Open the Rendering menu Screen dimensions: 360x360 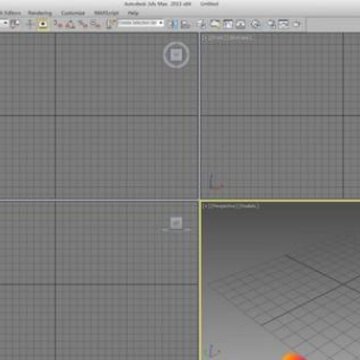pyautogui.click(x=40, y=13)
